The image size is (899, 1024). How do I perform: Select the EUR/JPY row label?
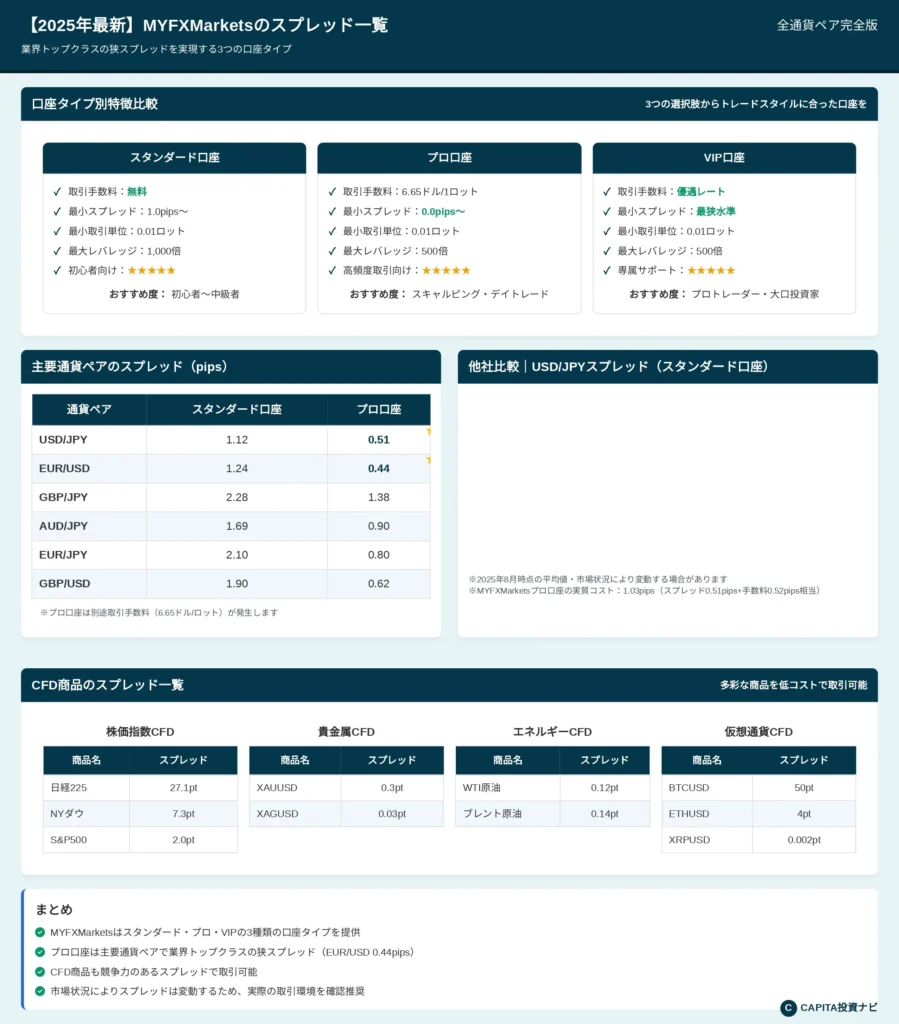click(63, 554)
